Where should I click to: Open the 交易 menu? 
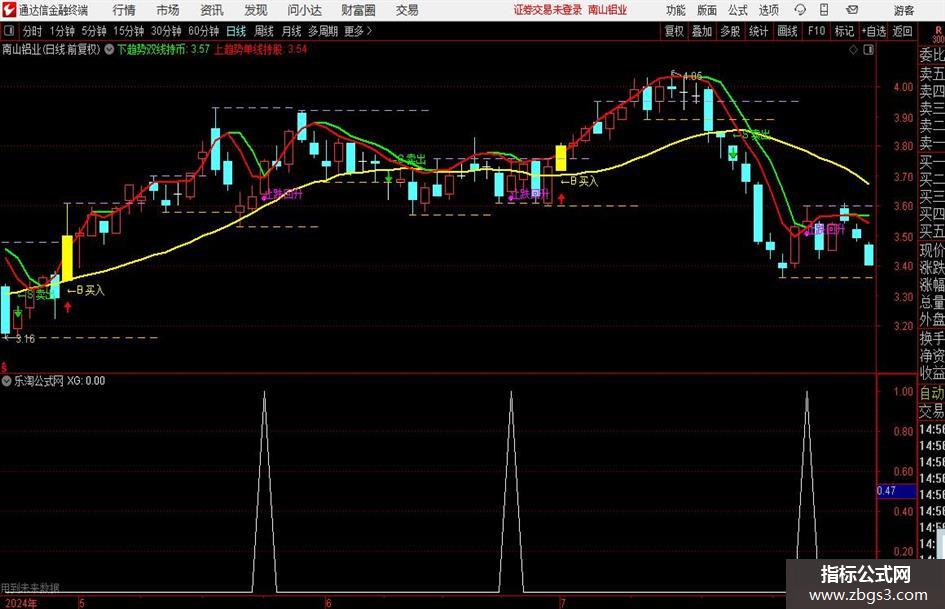(407, 10)
